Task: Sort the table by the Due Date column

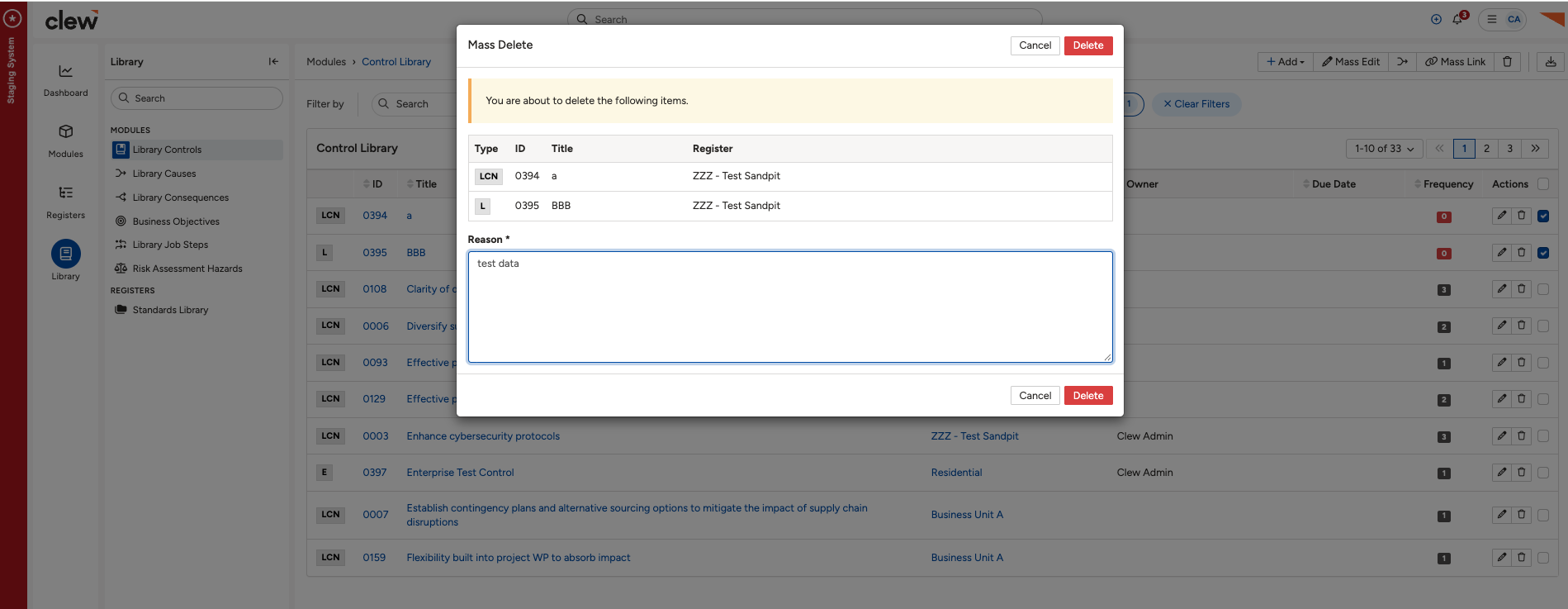Action: 1329,184
